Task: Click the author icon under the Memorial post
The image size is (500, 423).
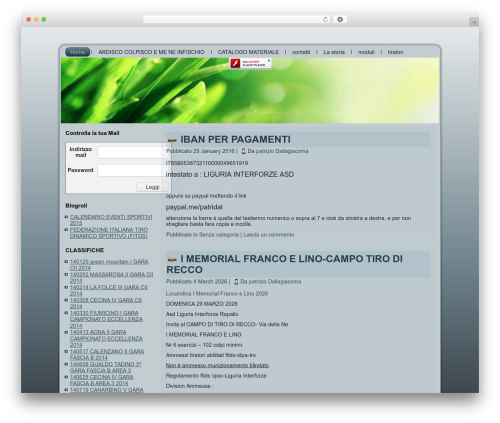Action: (x=236, y=282)
